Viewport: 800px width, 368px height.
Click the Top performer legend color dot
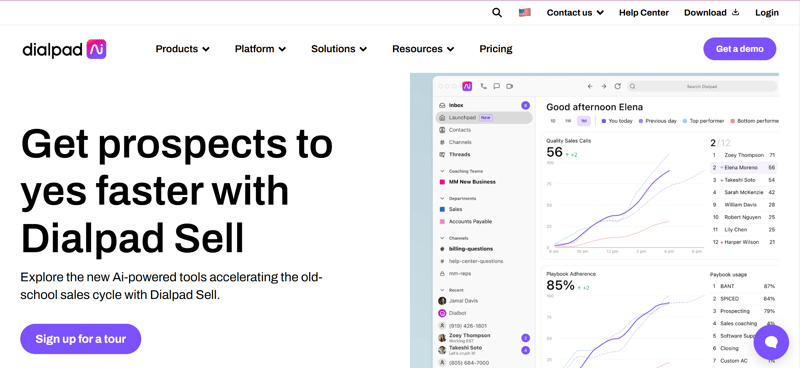tap(685, 121)
